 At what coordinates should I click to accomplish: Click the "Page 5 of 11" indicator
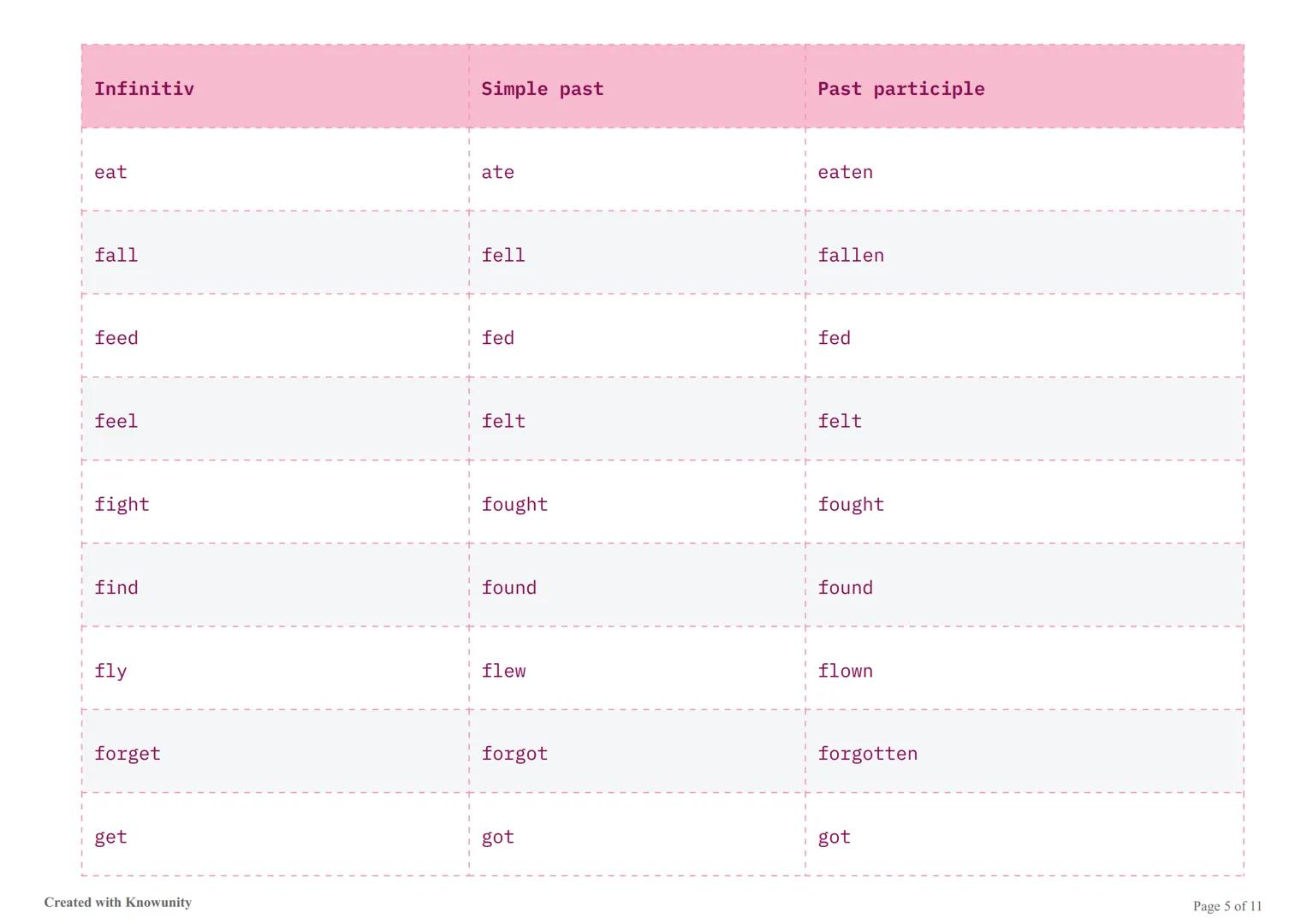click(x=1227, y=906)
